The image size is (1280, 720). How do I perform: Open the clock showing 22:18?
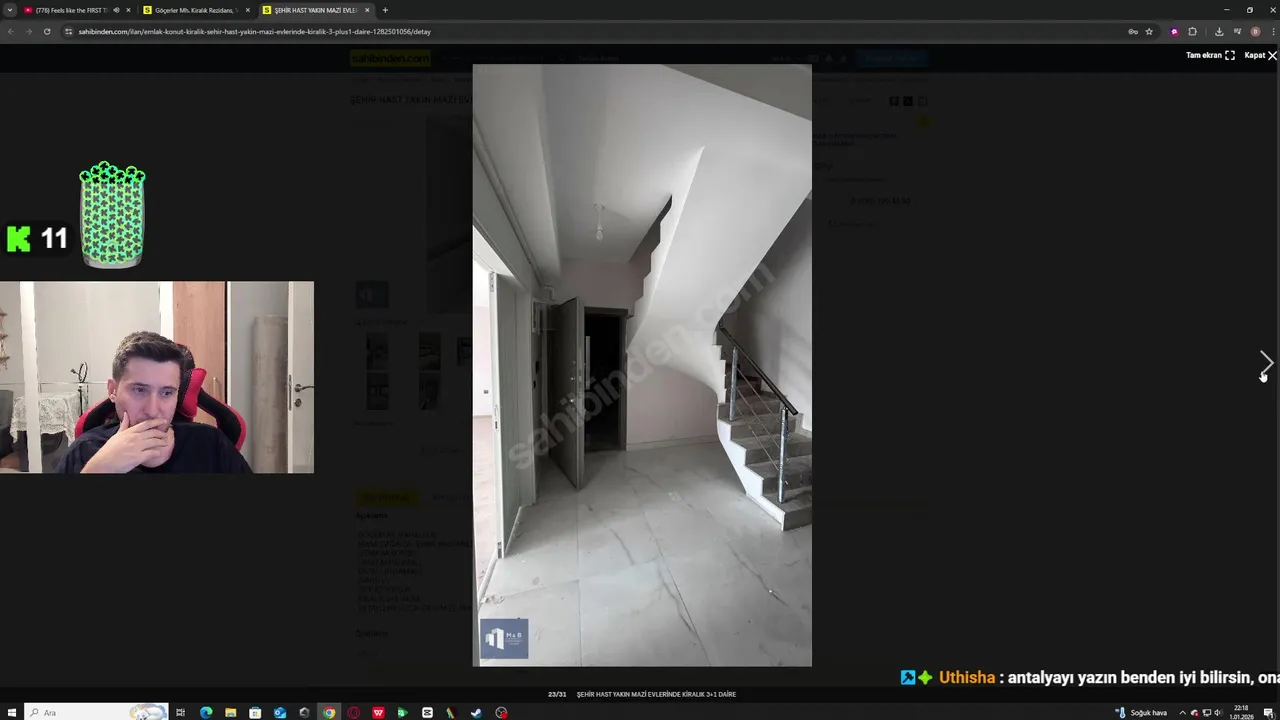coord(1241,712)
